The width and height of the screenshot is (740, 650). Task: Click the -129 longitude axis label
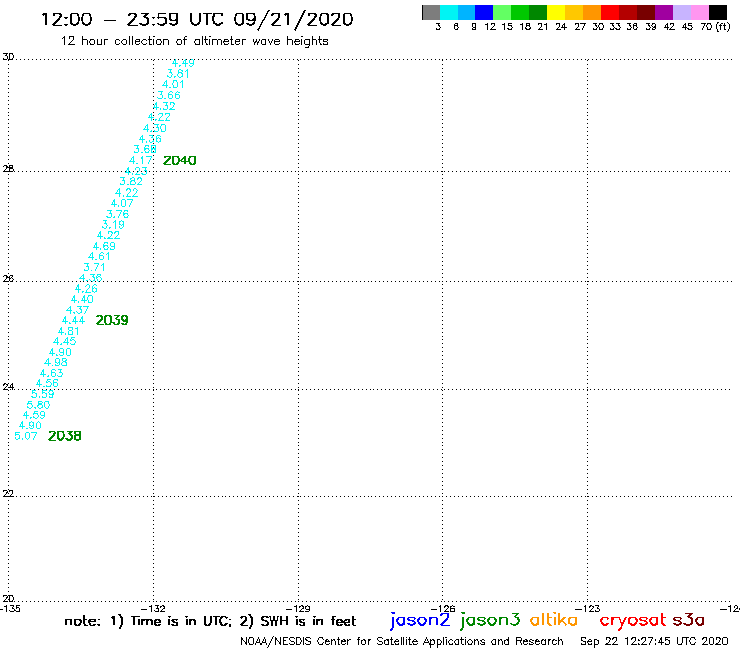pos(298,608)
